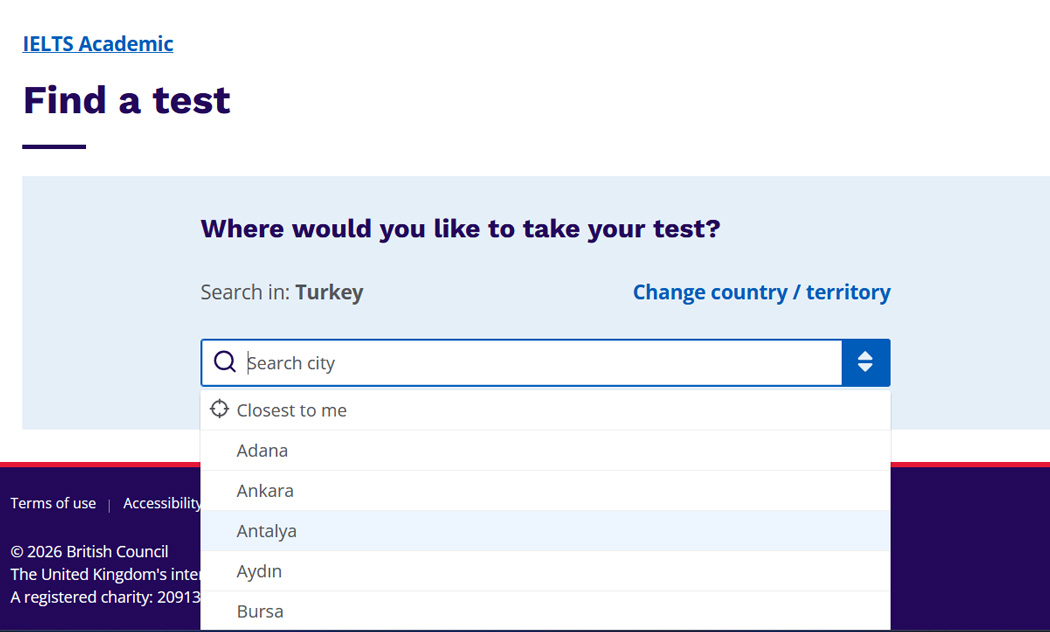Click the registered charity footer text

coord(105,597)
